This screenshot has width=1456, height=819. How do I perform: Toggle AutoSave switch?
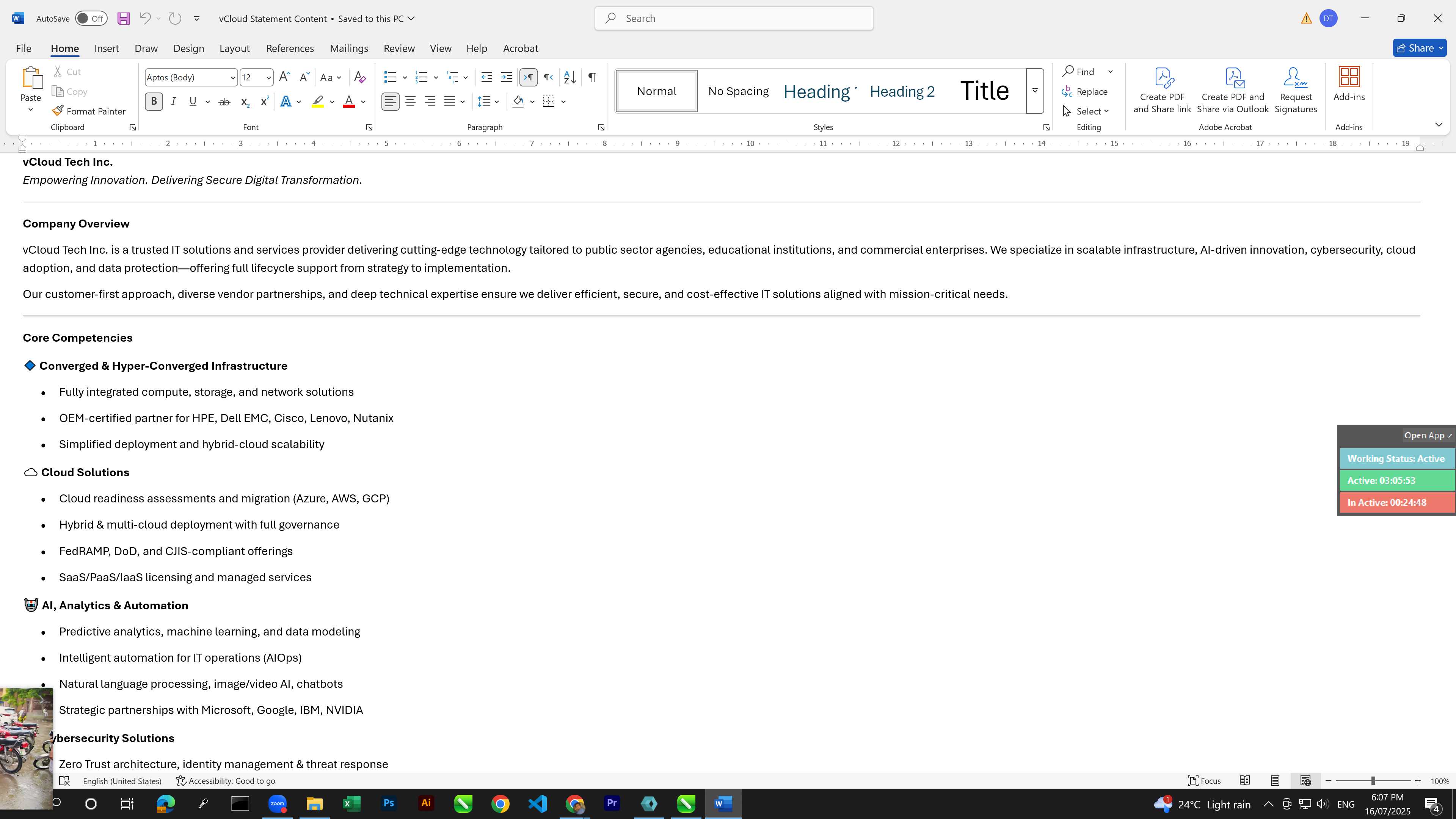pyautogui.click(x=91, y=19)
